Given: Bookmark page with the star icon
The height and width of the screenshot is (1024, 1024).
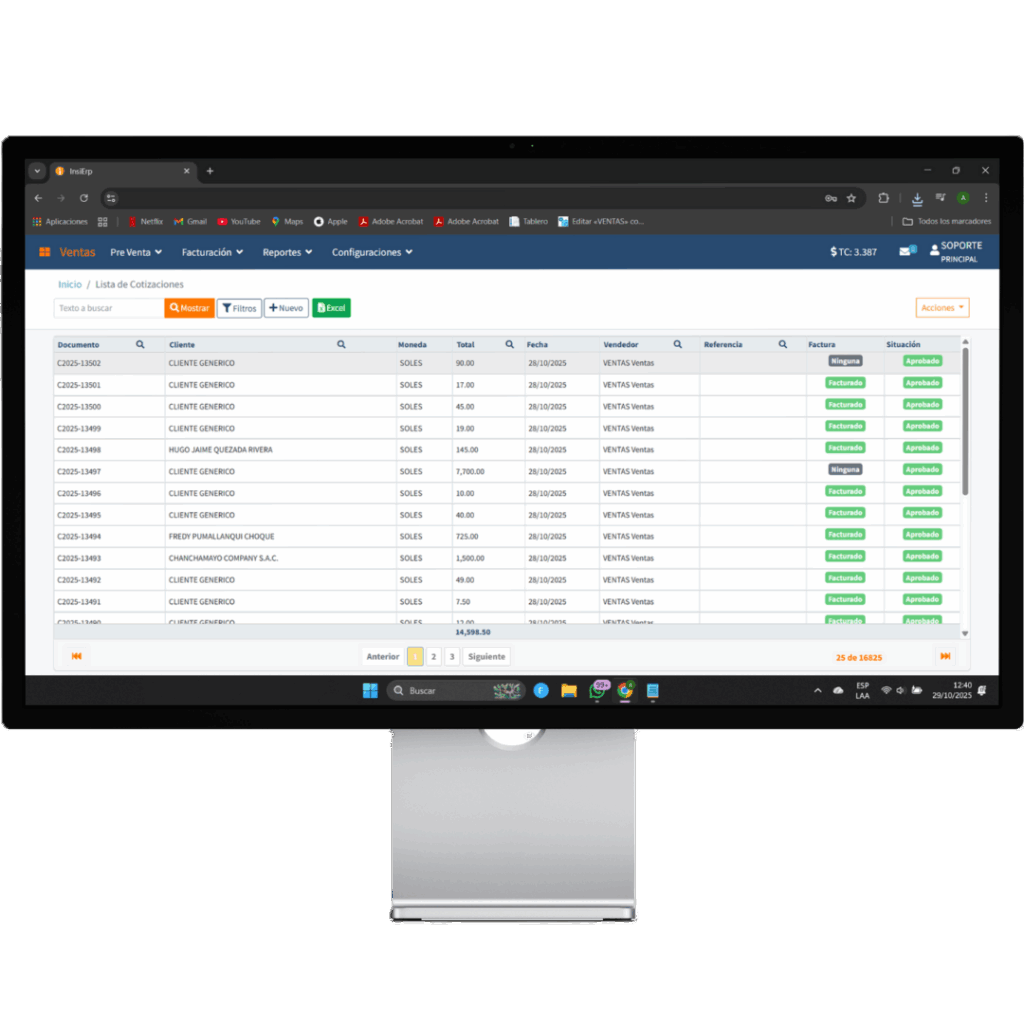Looking at the screenshot, I should (x=851, y=198).
